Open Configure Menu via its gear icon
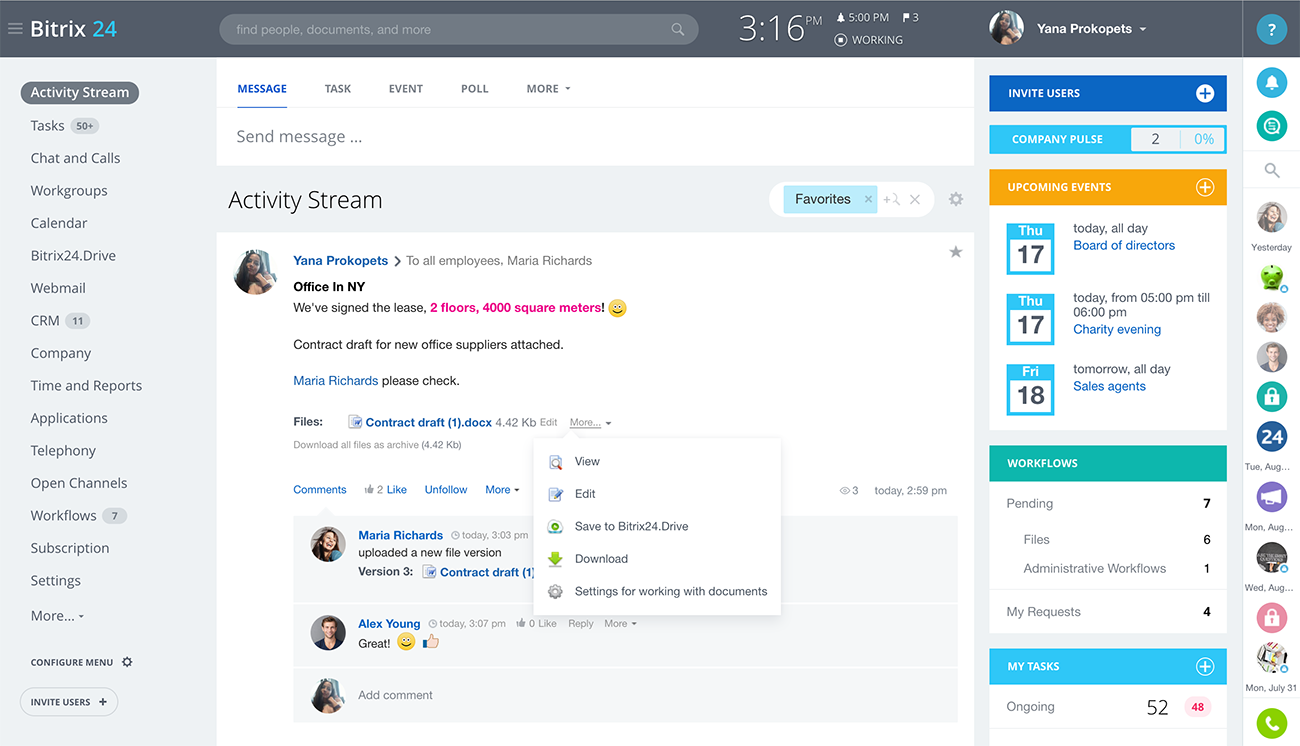Screen dimensions: 1300x746 (x=127, y=661)
